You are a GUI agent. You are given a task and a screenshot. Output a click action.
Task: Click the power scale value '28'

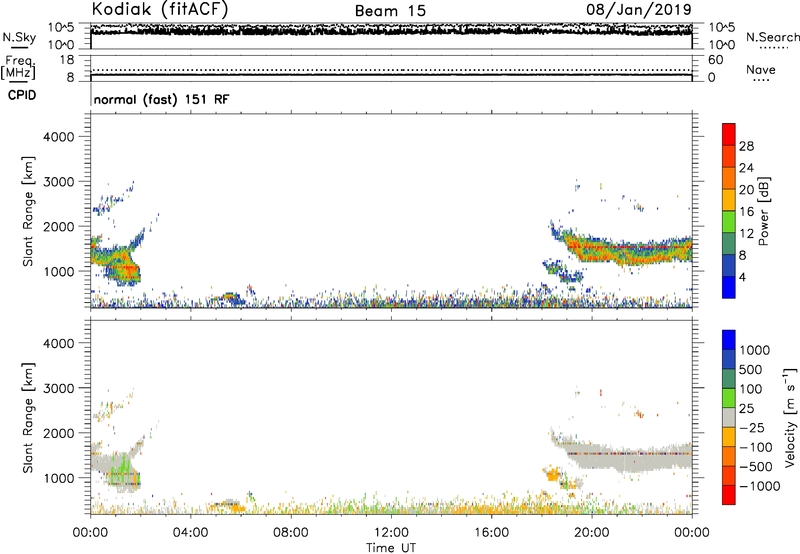click(x=746, y=146)
